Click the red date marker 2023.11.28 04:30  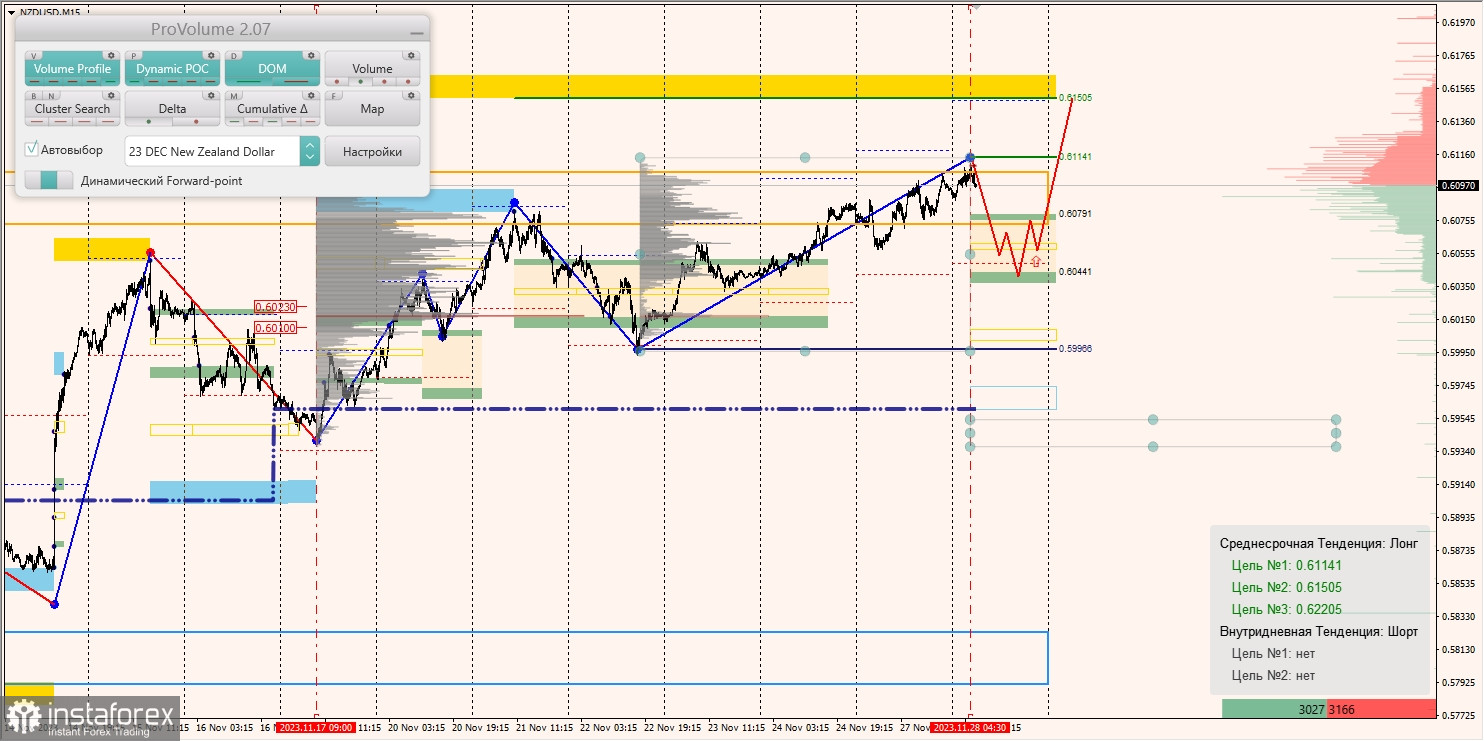pyautogui.click(x=970, y=728)
